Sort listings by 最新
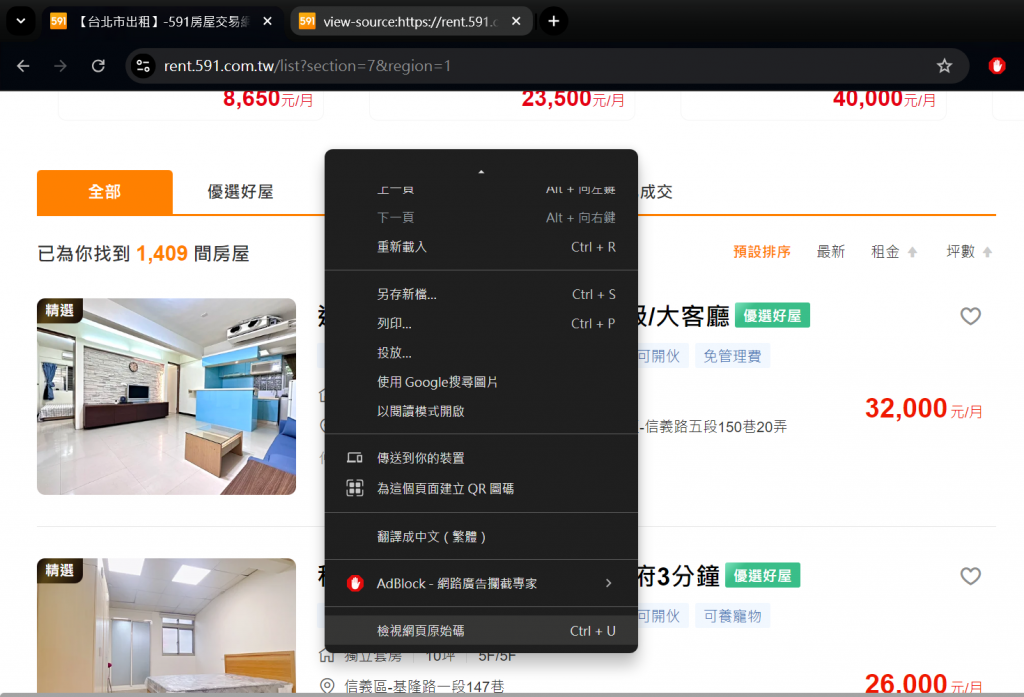 tap(831, 252)
